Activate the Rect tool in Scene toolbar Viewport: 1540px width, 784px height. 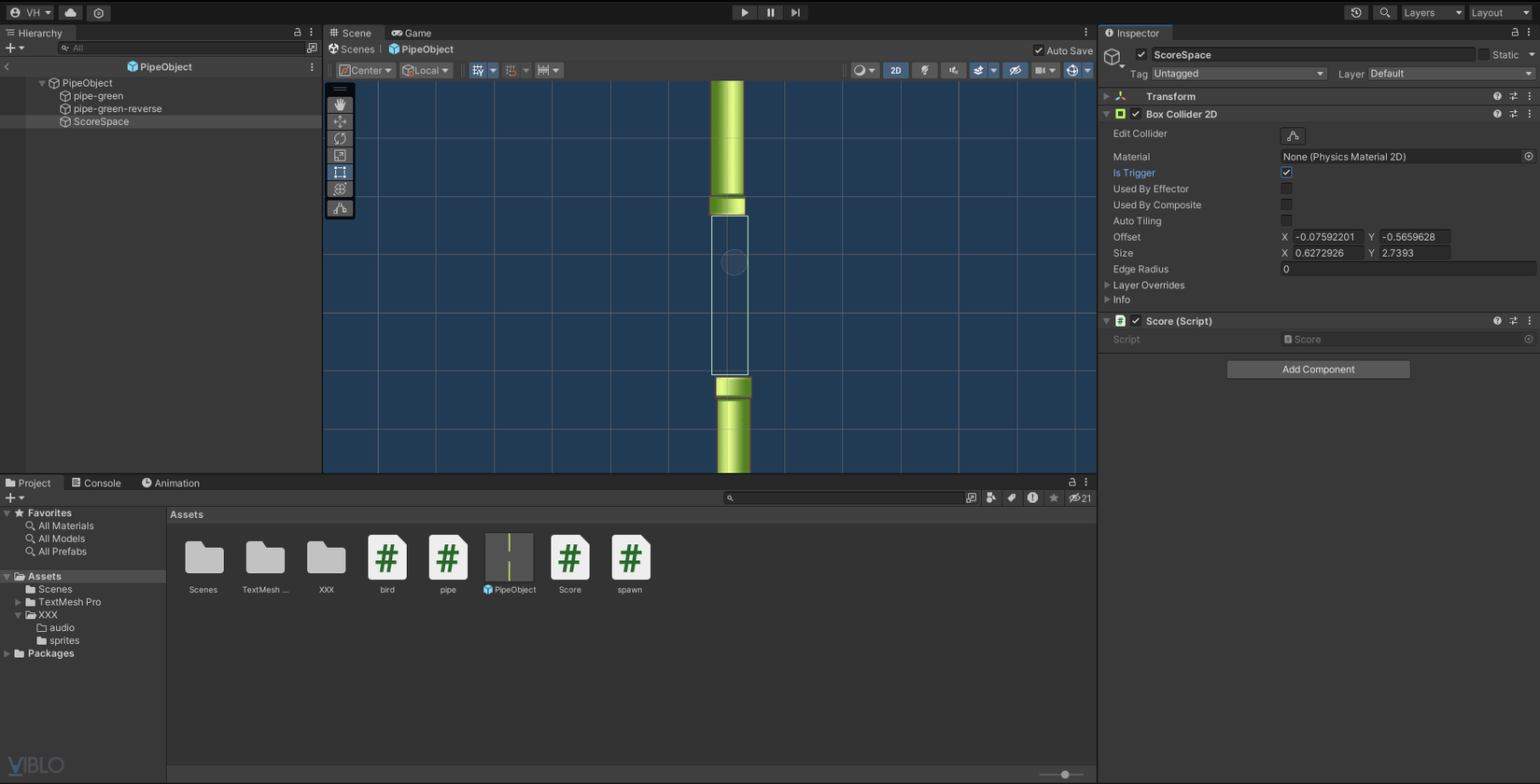(340, 173)
